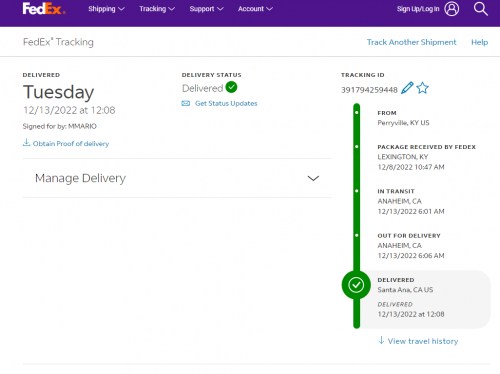
Task: Click Perryville, KY US origin text
Action: (403, 123)
